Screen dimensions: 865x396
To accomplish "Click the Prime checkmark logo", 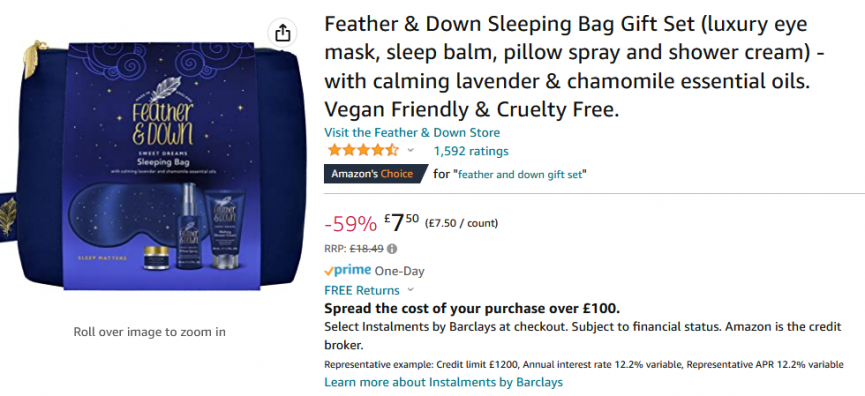I will point(348,271).
